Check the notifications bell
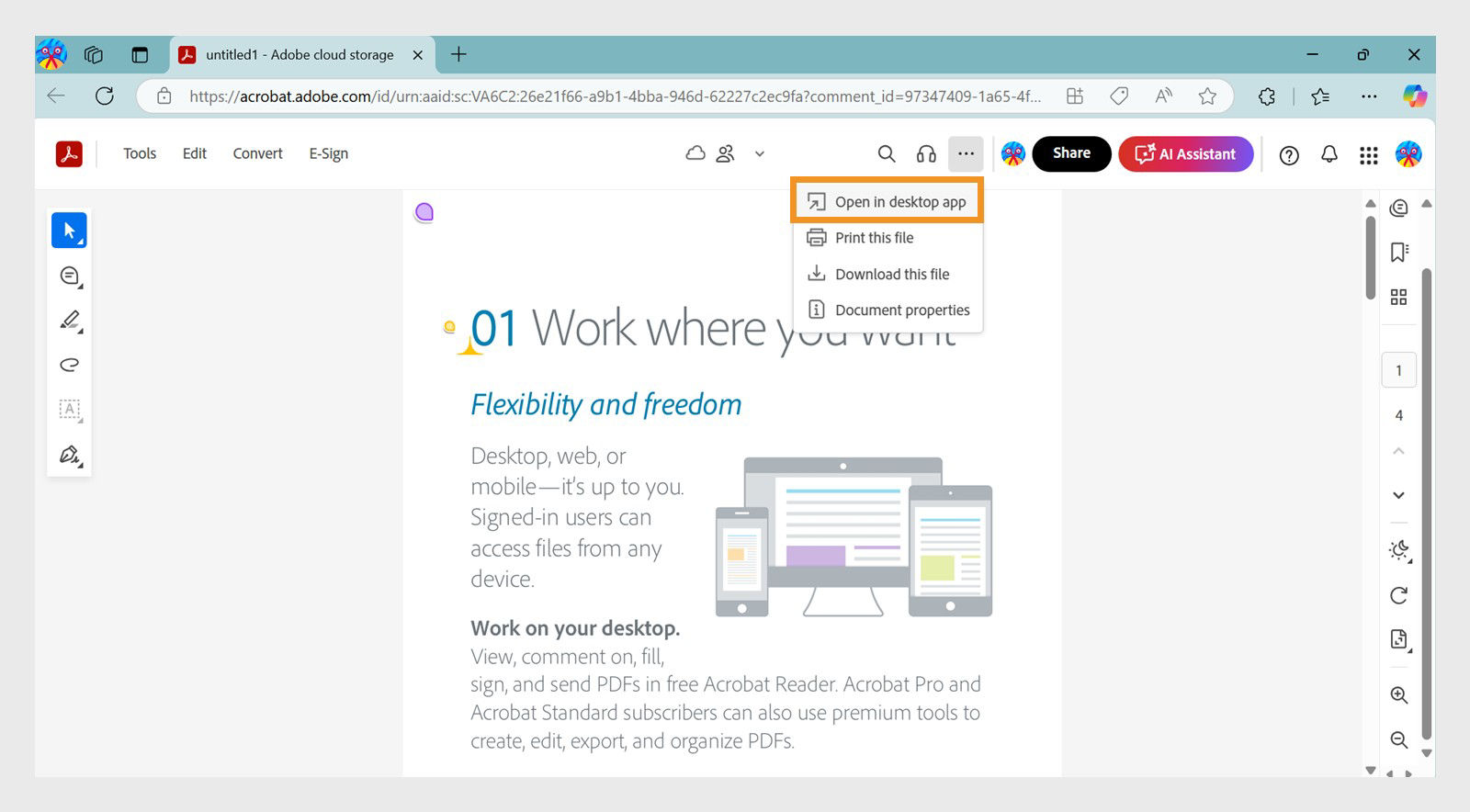This screenshot has height=812, width=1470. click(x=1329, y=154)
